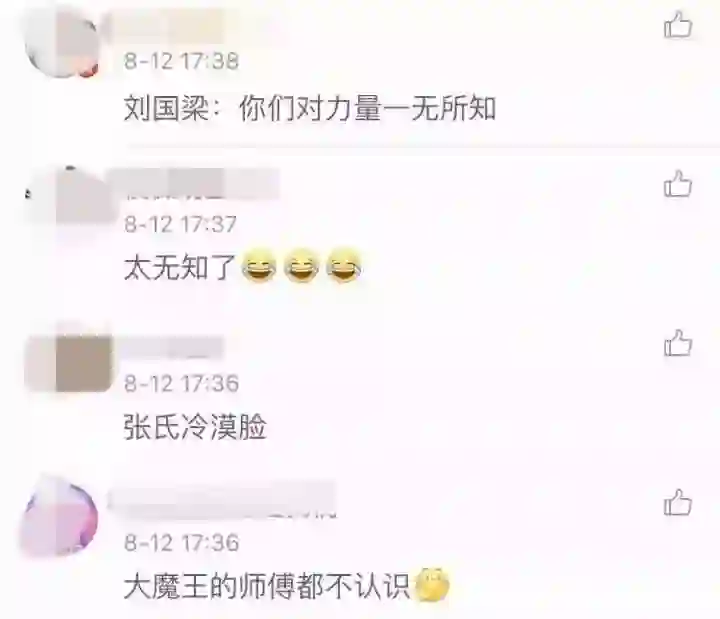Image resolution: width=720 pixels, height=619 pixels.
Task: Select the 太无知了 comment text
Action: (180, 268)
